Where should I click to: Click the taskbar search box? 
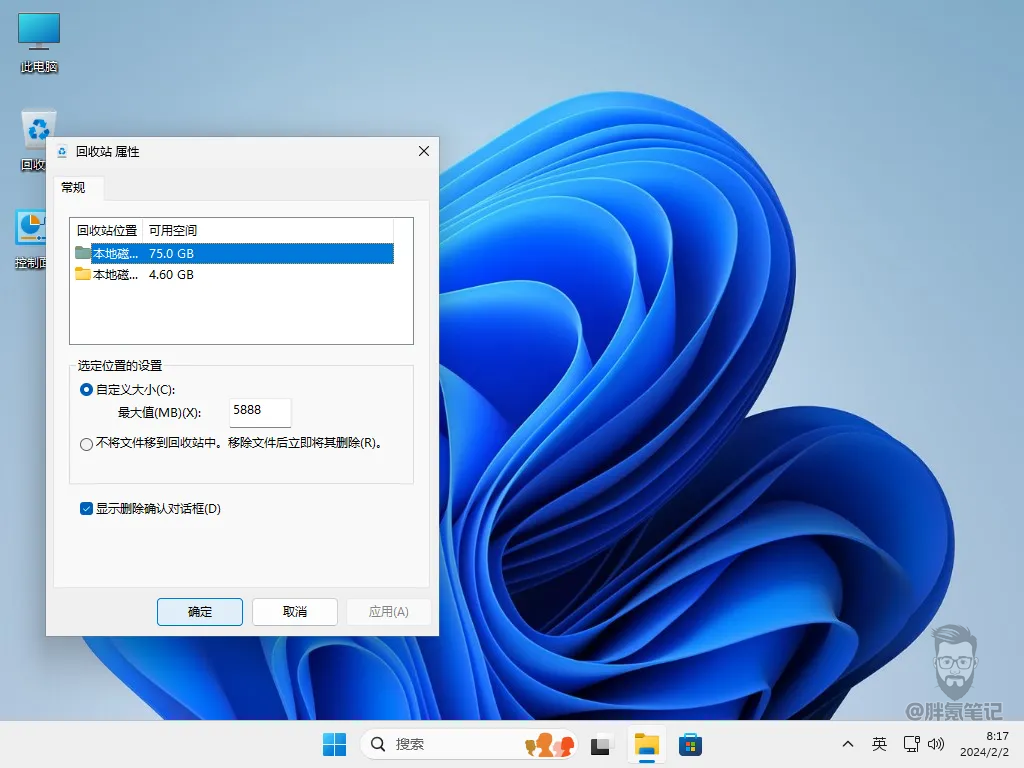(x=469, y=744)
